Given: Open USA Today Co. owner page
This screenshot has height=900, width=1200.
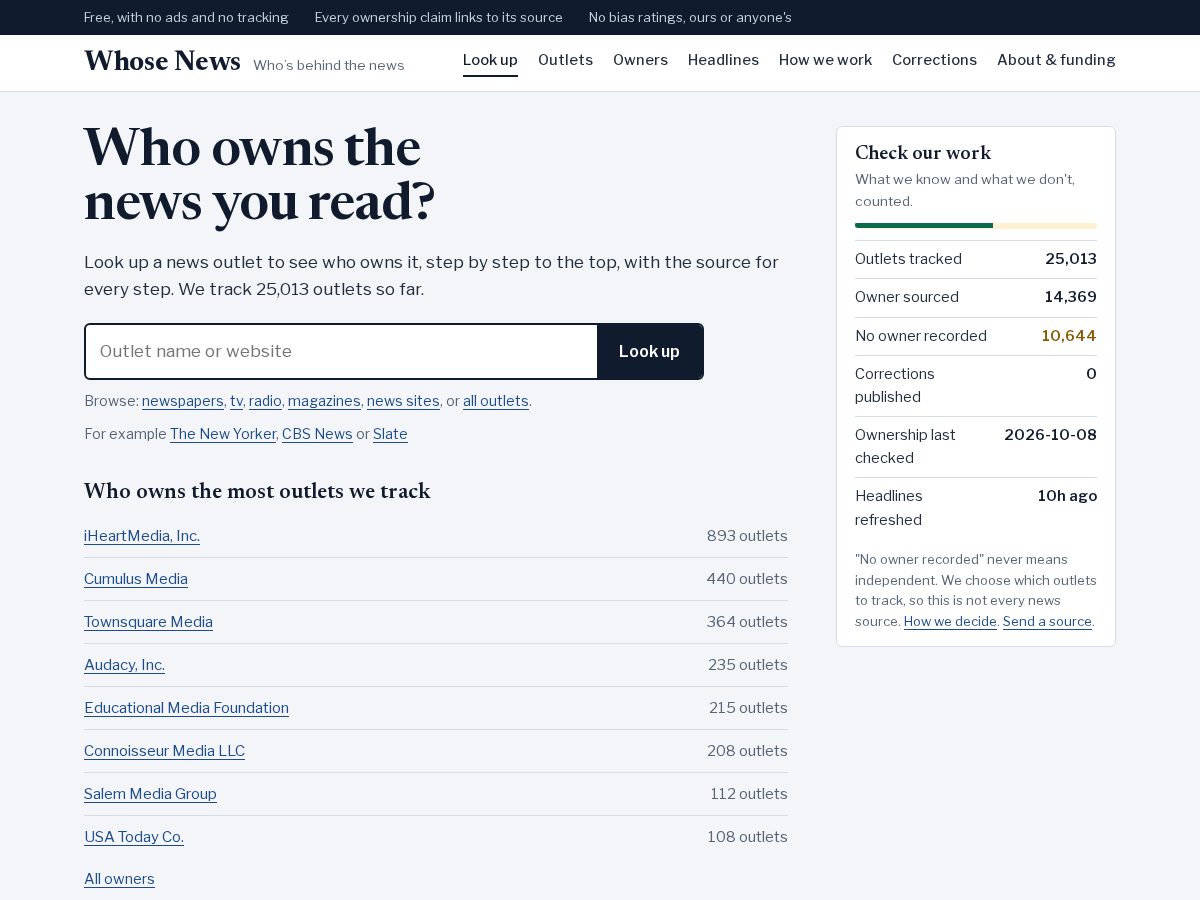Looking at the screenshot, I should (x=134, y=837).
